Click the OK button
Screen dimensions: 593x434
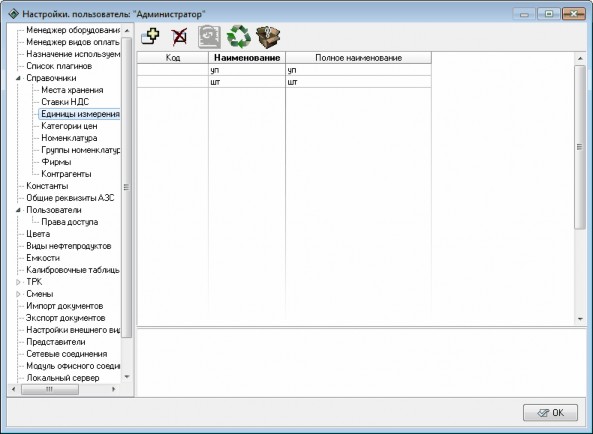[550, 413]
